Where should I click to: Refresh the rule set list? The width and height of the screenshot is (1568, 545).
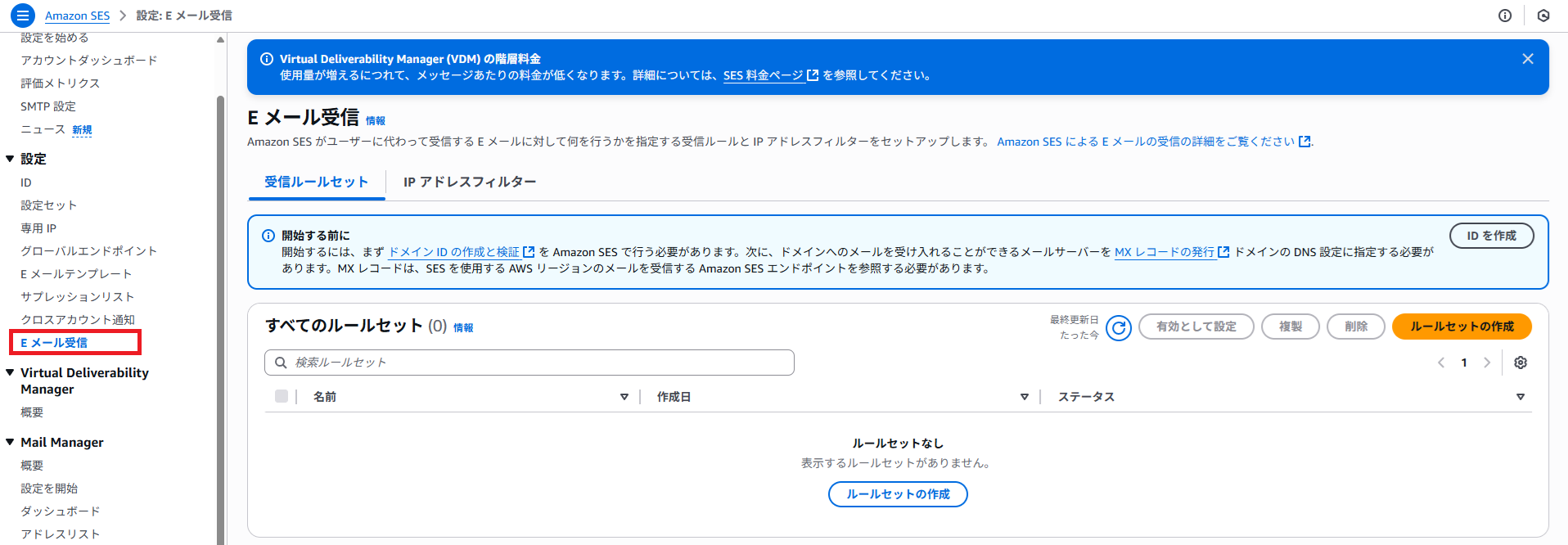pos(1119,328)
